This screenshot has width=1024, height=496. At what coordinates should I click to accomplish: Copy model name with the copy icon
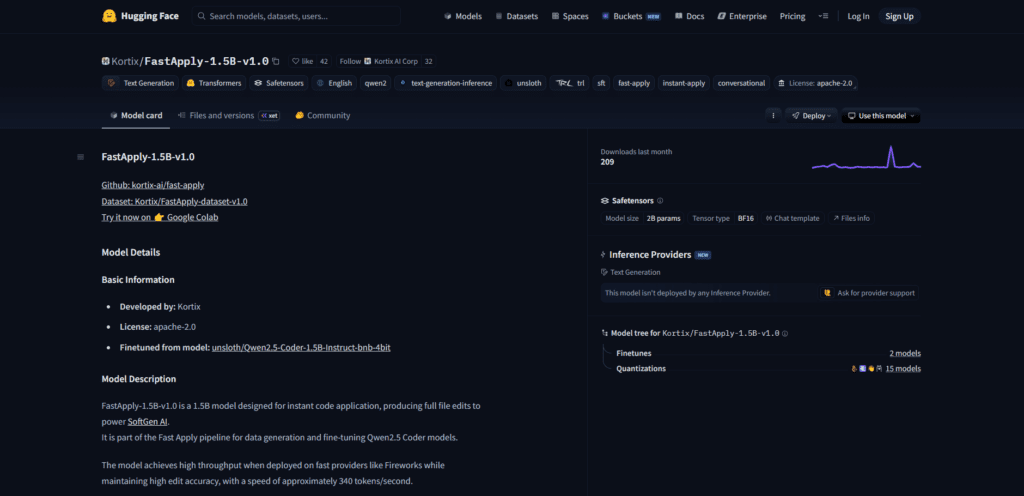[x=276, y=61]
